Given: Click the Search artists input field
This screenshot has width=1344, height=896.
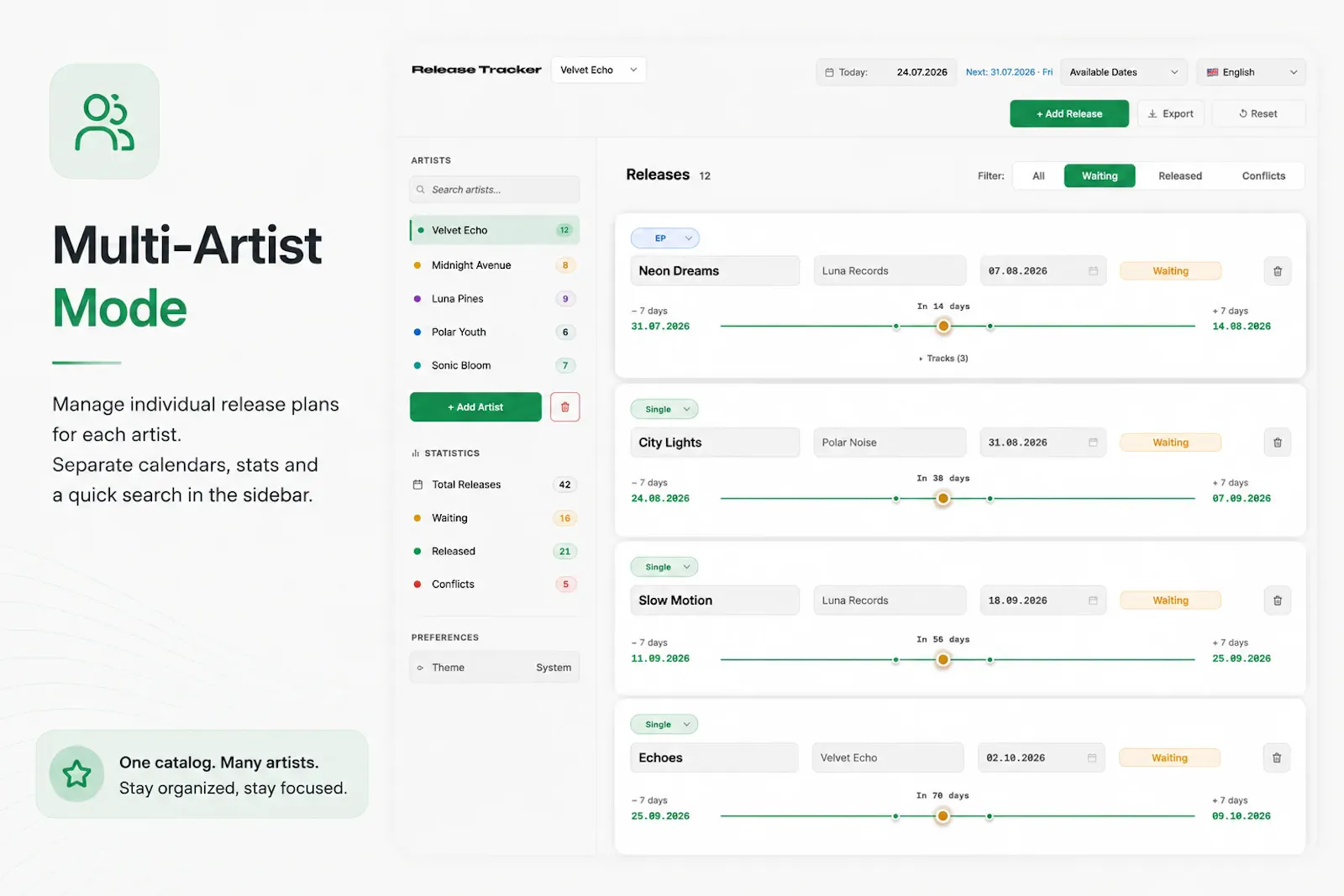Looking at the screenshot, I should coord(495,190).
